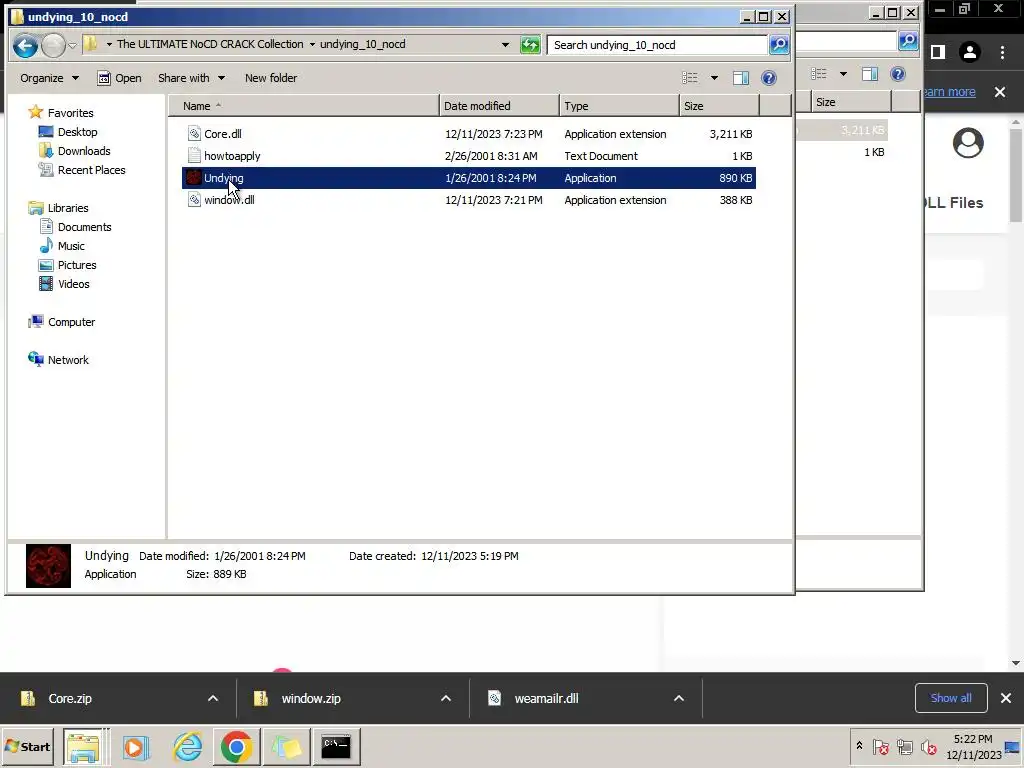Image resolution: width=1024 pixels, height=768 pixels.
Task: Close the Chrome downloads bar
Action: tap(1006, 698)
